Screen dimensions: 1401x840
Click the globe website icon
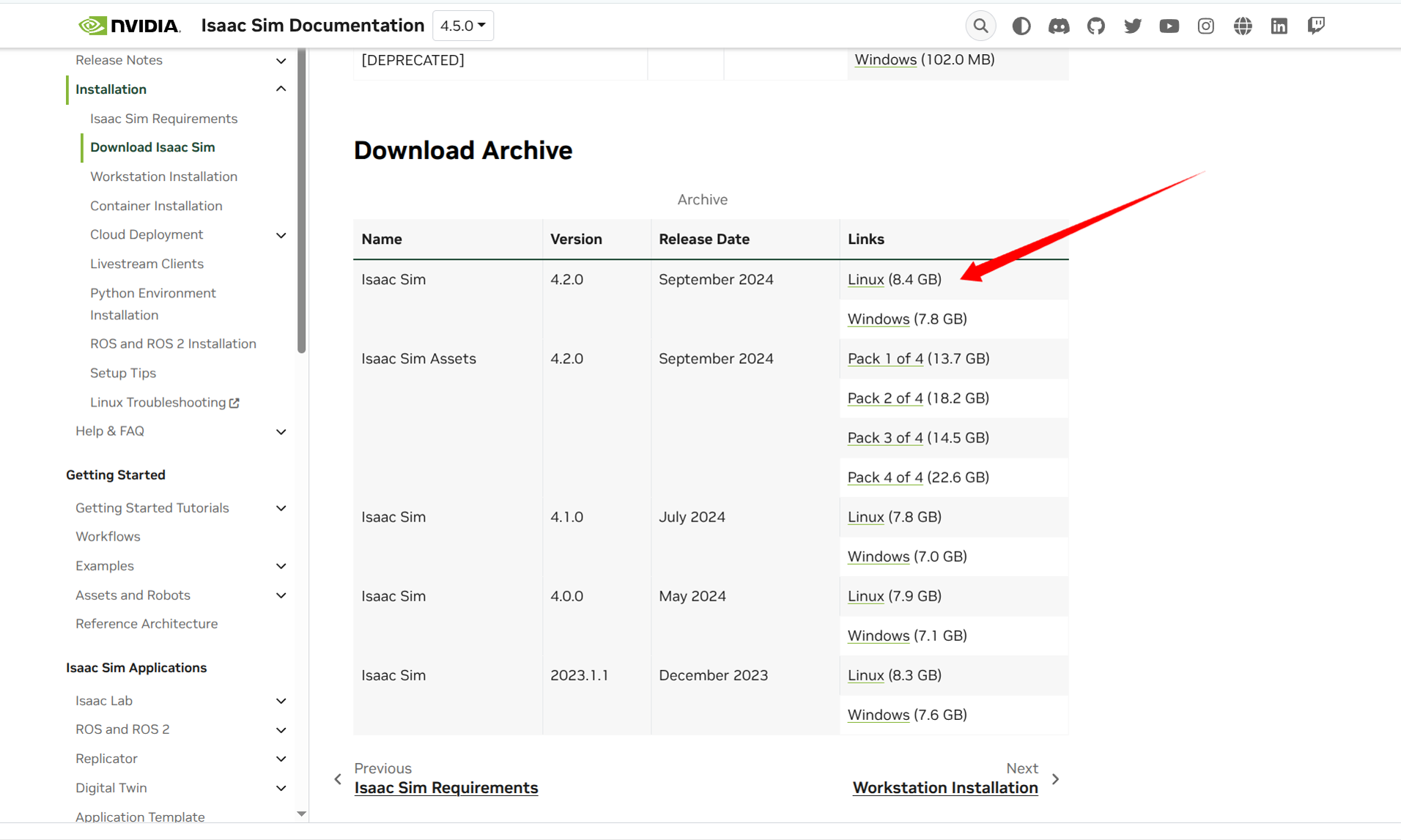coord(1242,26)
